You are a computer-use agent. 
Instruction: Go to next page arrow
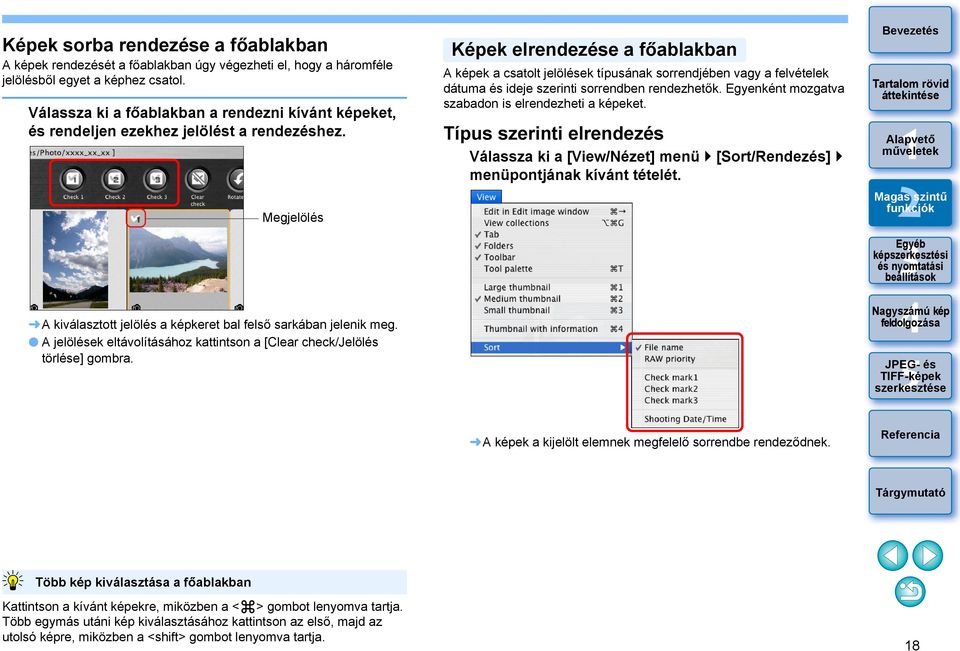pyautogui.click(x=928, y=556)
